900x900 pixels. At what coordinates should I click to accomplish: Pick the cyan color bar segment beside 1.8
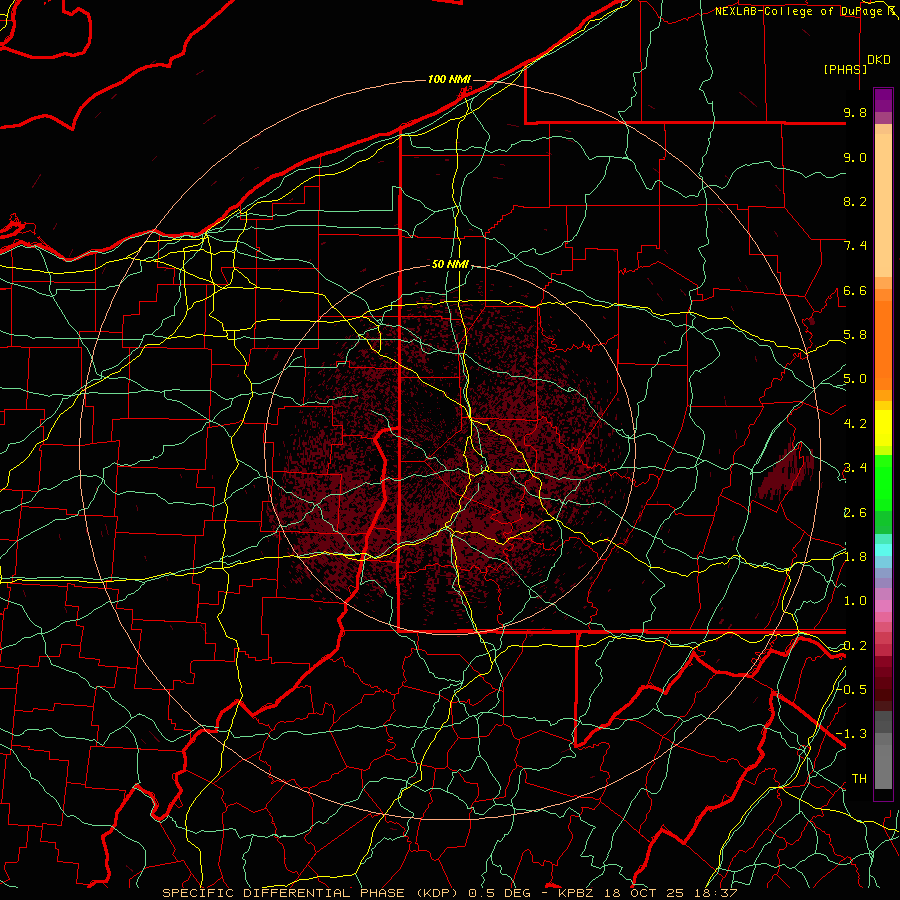883,550
